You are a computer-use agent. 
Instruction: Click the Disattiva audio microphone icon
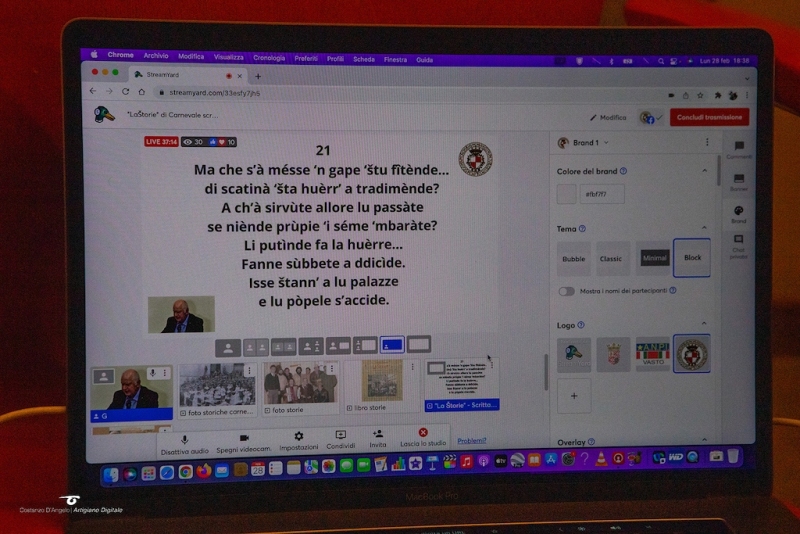click(185, 439)
